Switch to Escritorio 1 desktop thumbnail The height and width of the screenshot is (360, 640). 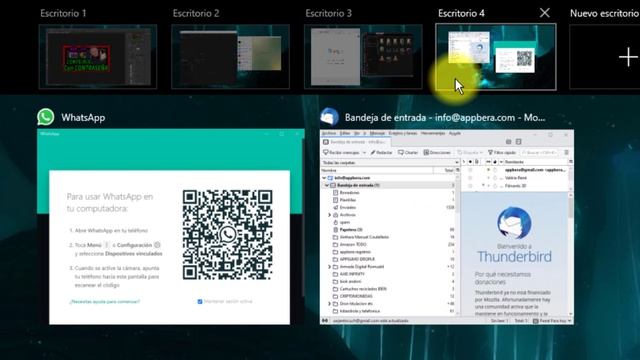tap(98, 56)
